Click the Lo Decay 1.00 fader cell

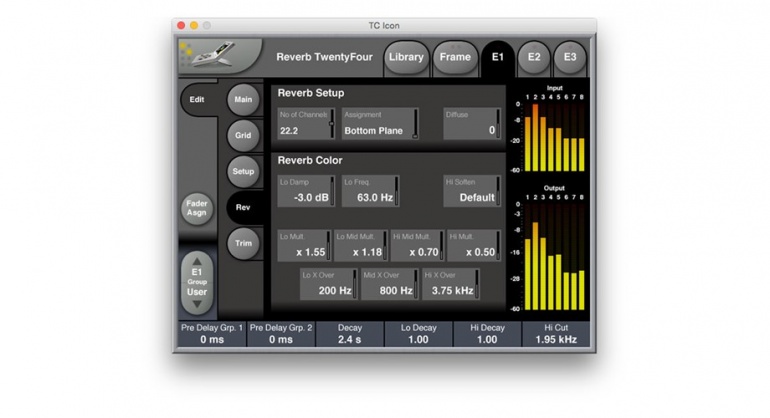tap(418, 334)
